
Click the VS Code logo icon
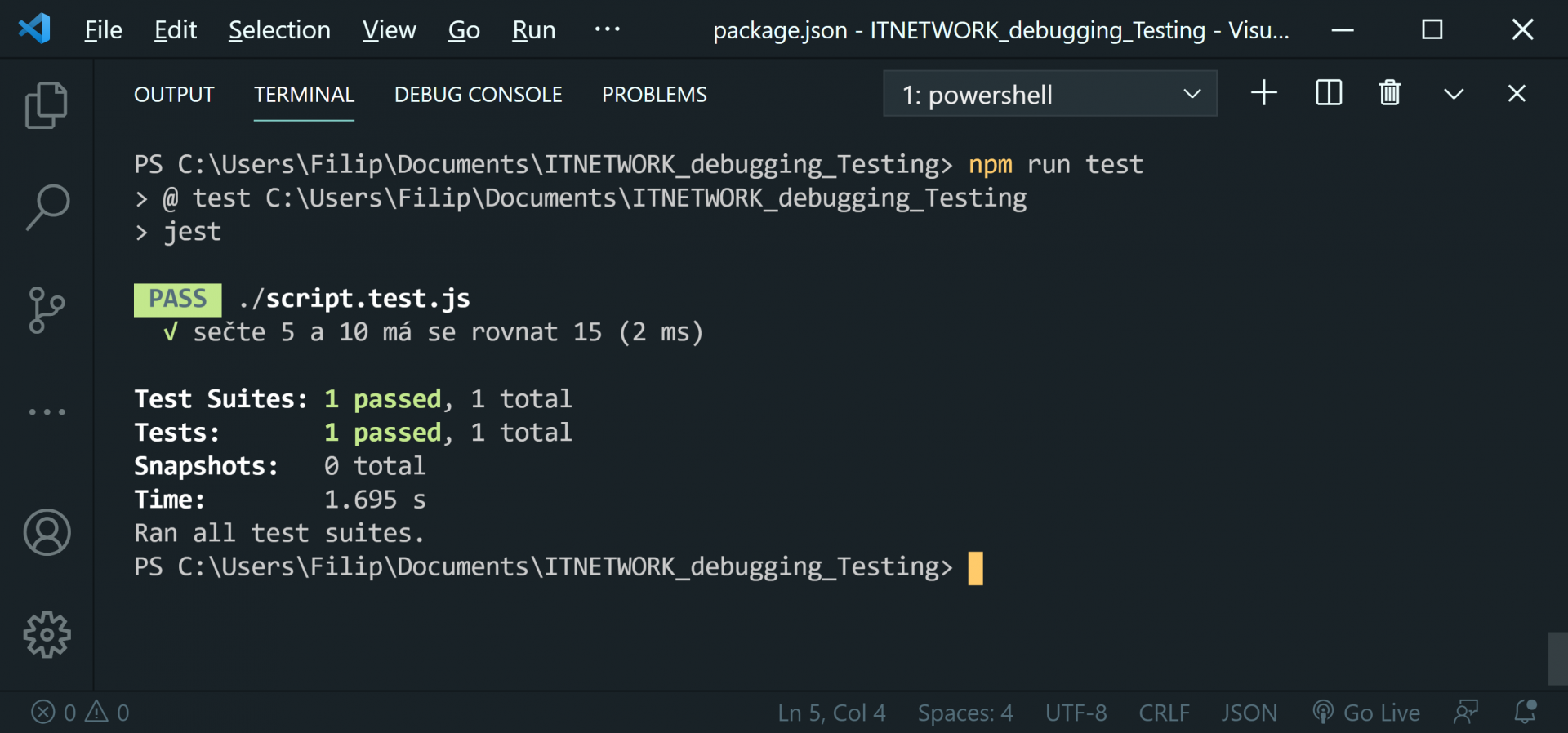(x=34, y=29)
